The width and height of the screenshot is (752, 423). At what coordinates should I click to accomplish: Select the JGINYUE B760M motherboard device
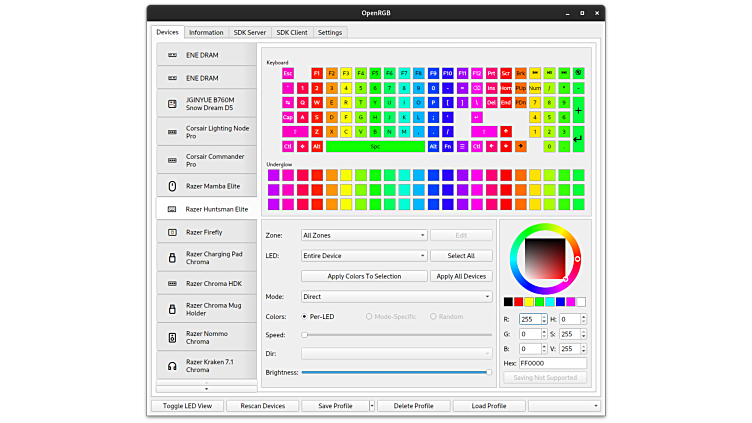206,103
